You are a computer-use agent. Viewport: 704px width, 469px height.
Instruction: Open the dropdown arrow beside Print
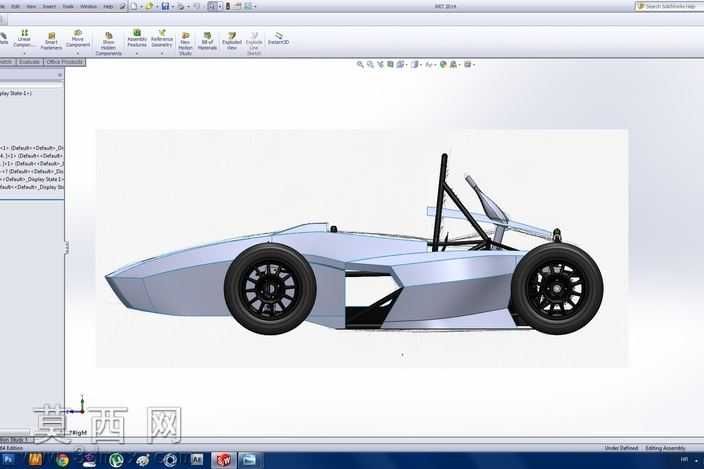pos(188,7)
